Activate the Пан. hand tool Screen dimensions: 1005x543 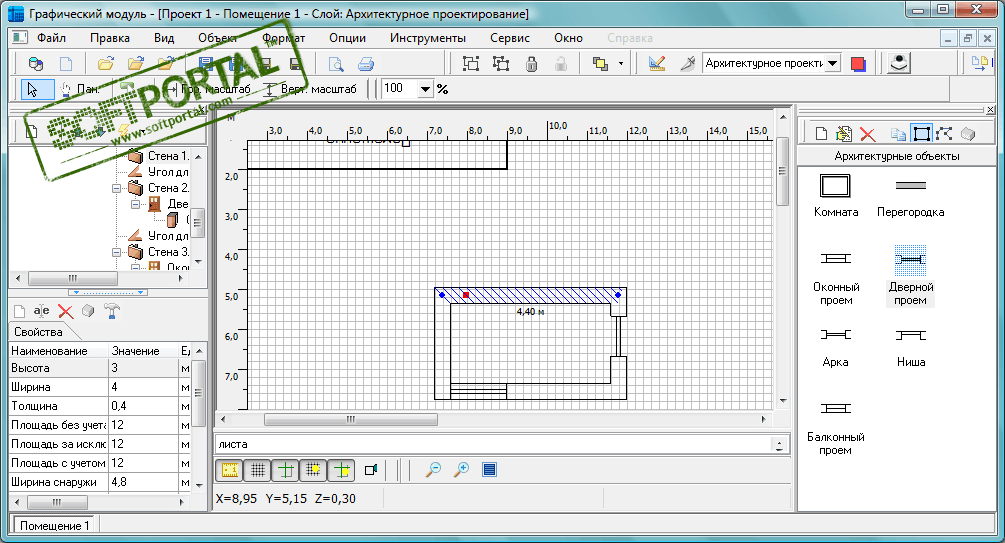[x=79, y=89]
